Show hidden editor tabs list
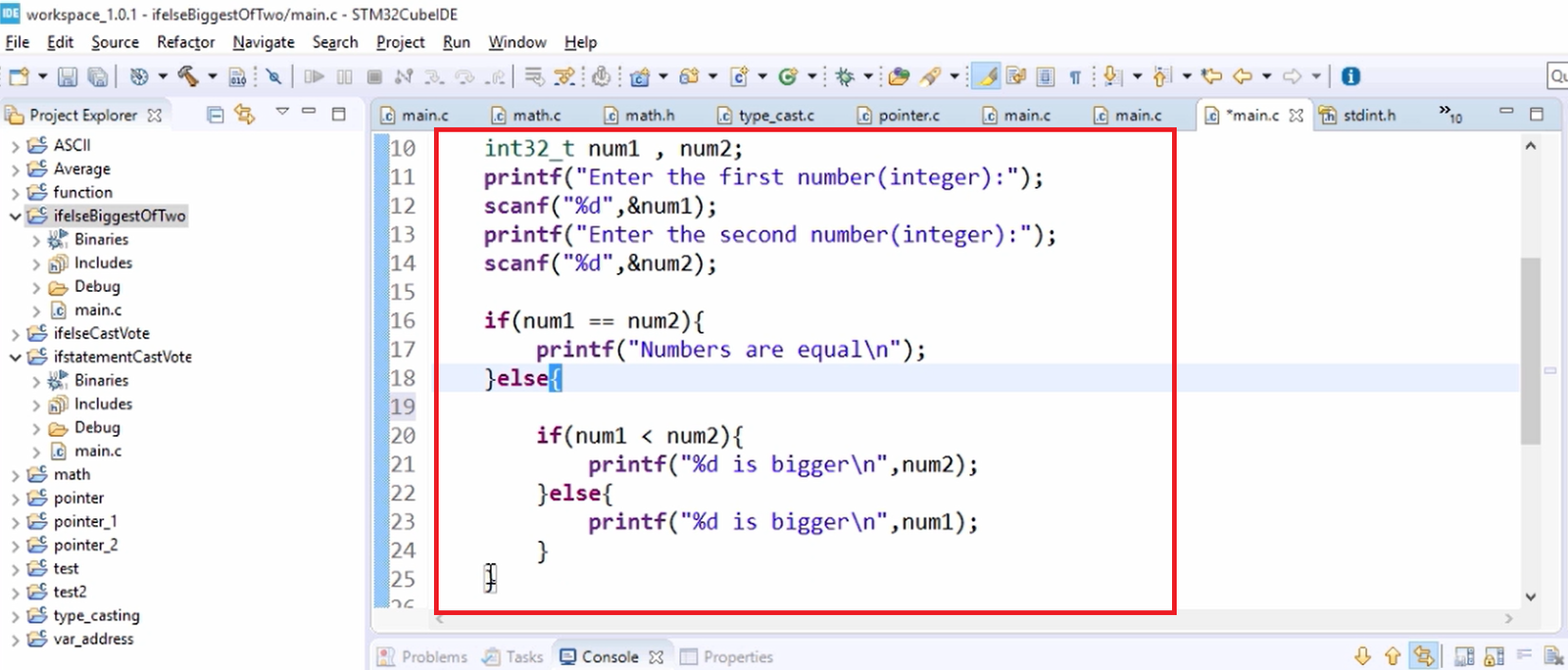This screenshot has height=670, width=1568. [x=1450, y=115]
